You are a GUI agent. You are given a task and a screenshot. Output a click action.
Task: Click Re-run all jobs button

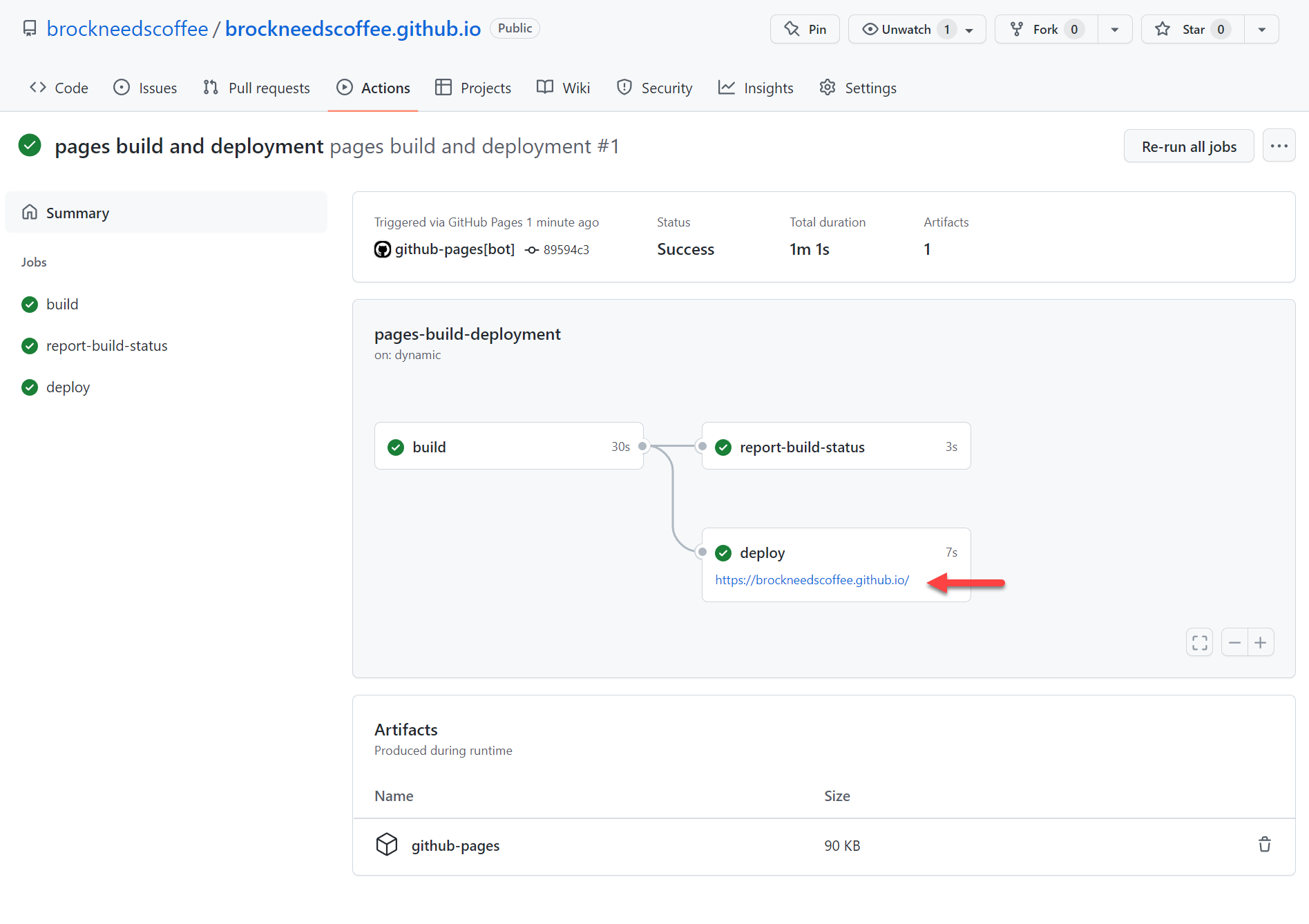pyautogui.click(x=1189, y=146)
